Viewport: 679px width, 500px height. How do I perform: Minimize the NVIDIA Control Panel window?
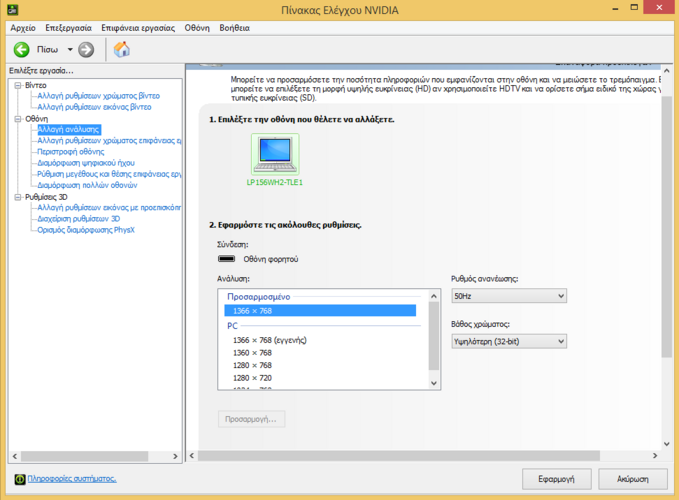click(x=615, y=8)
